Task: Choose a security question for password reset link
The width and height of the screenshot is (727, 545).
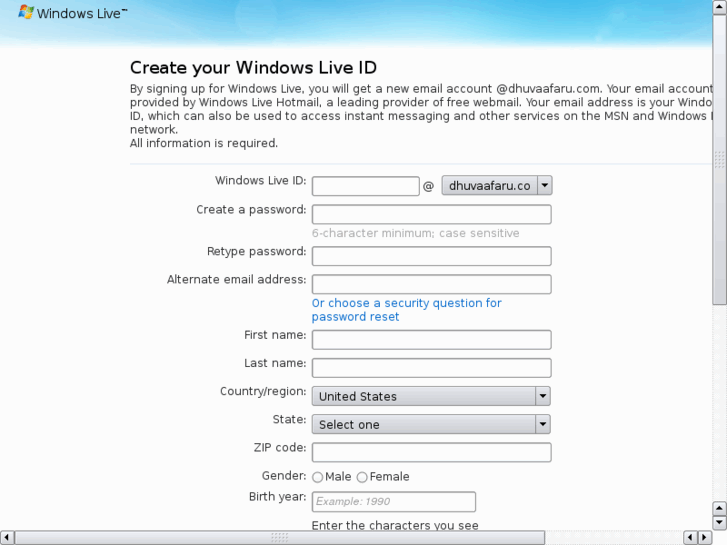Action: pyautogui.click(x=407, y=310)
